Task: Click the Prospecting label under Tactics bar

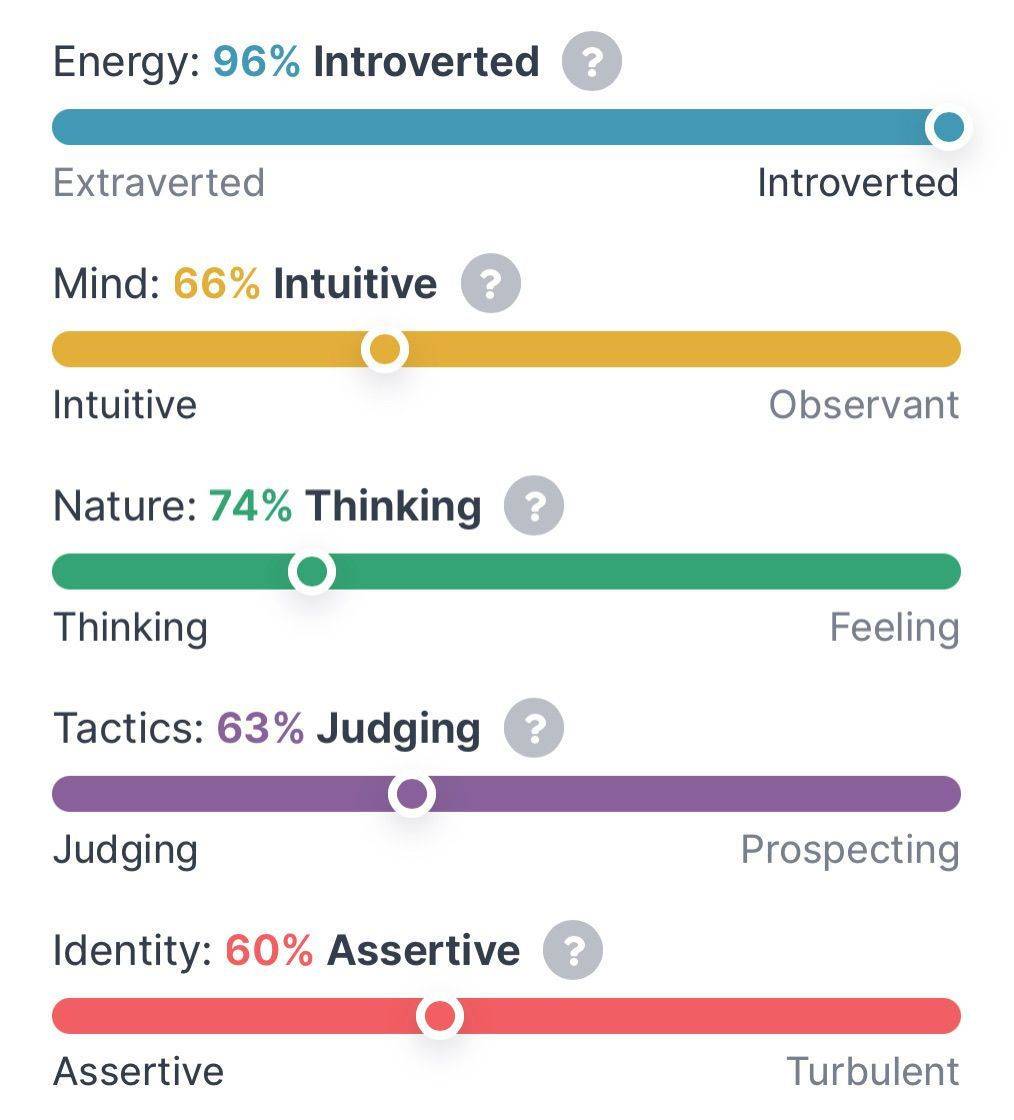Action: (x=850, y=851)
